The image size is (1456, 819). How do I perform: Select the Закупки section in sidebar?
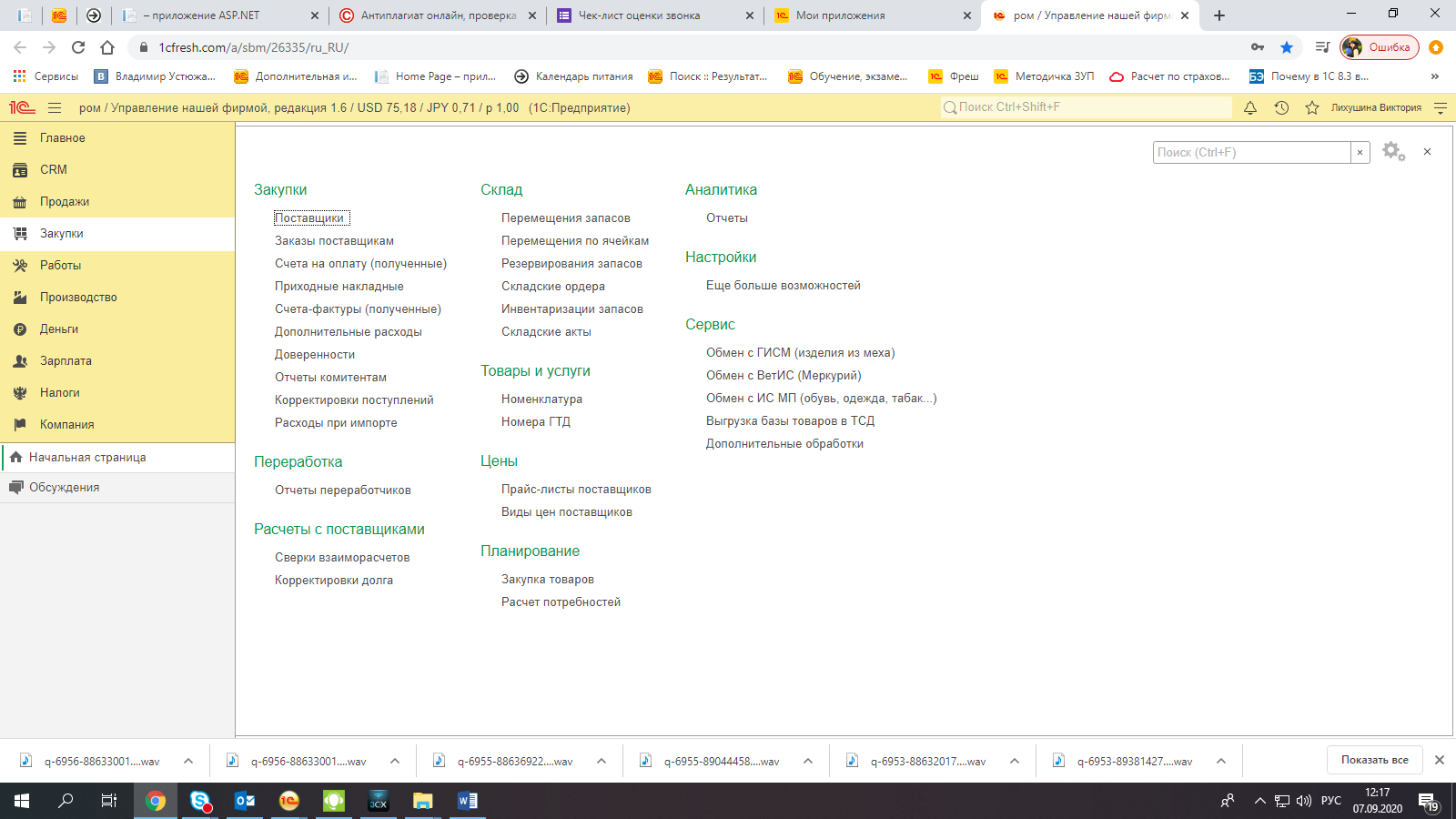pyautogui.click(x=117, y=234)
